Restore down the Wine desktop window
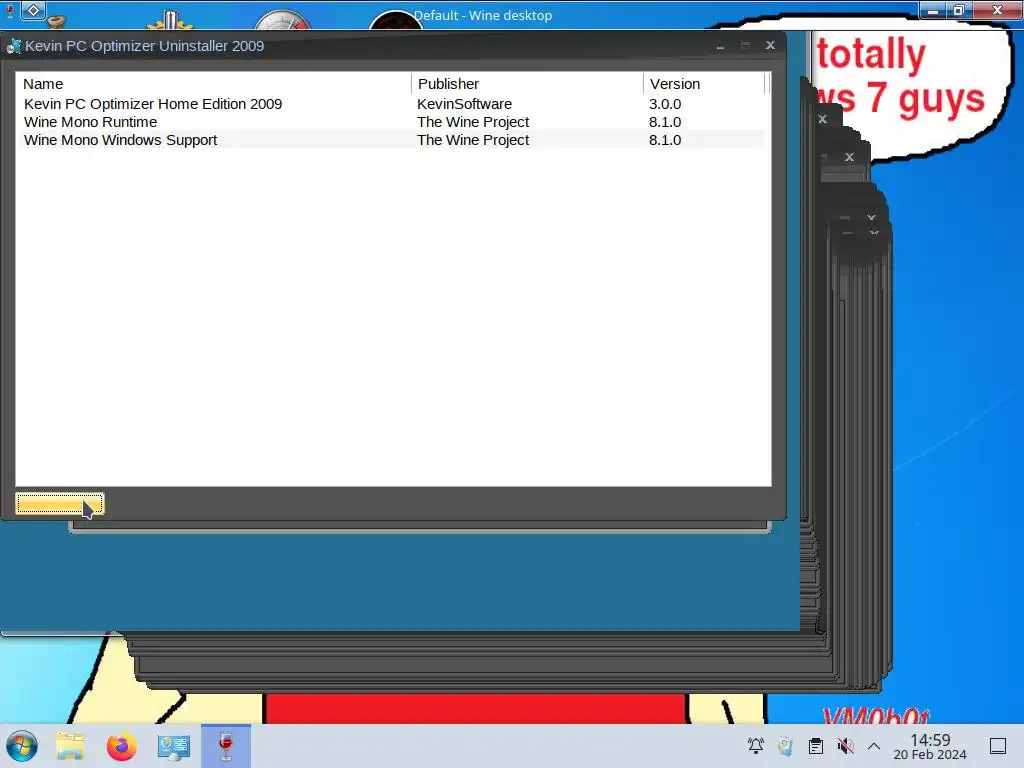1024x768 pixels. coord(959,10)
